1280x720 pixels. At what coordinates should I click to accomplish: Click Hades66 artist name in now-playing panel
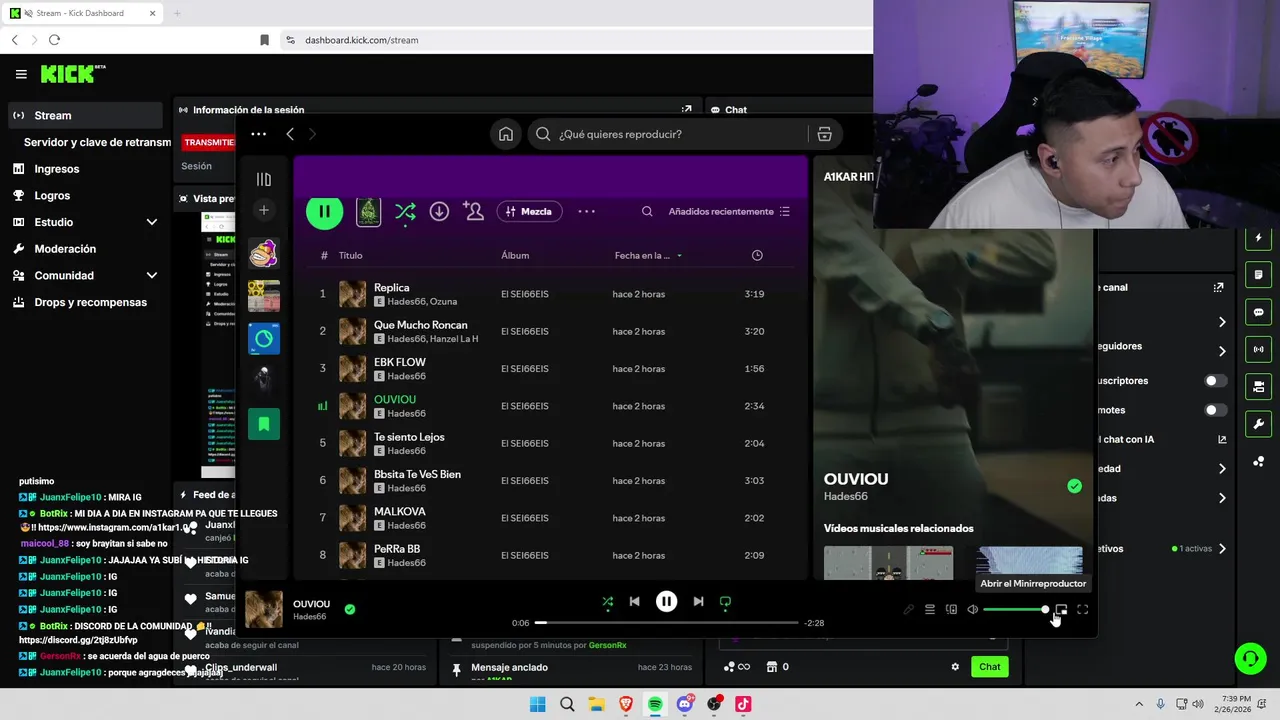click(x=846, y=496)
